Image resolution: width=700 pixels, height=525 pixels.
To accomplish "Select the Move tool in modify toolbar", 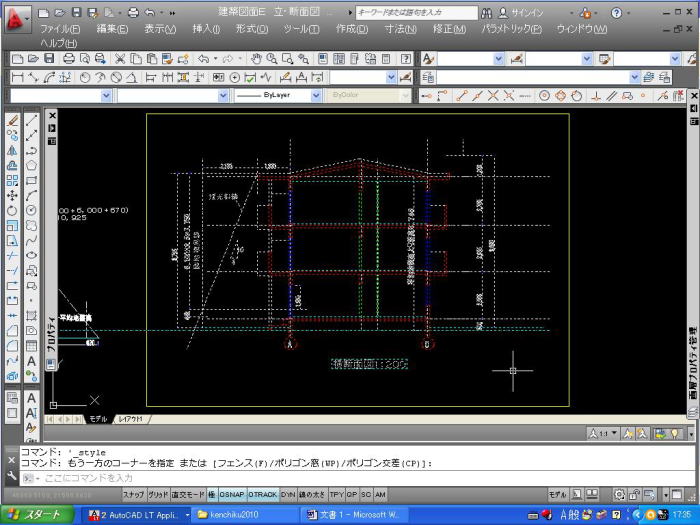I will click(x=12, y=196).
